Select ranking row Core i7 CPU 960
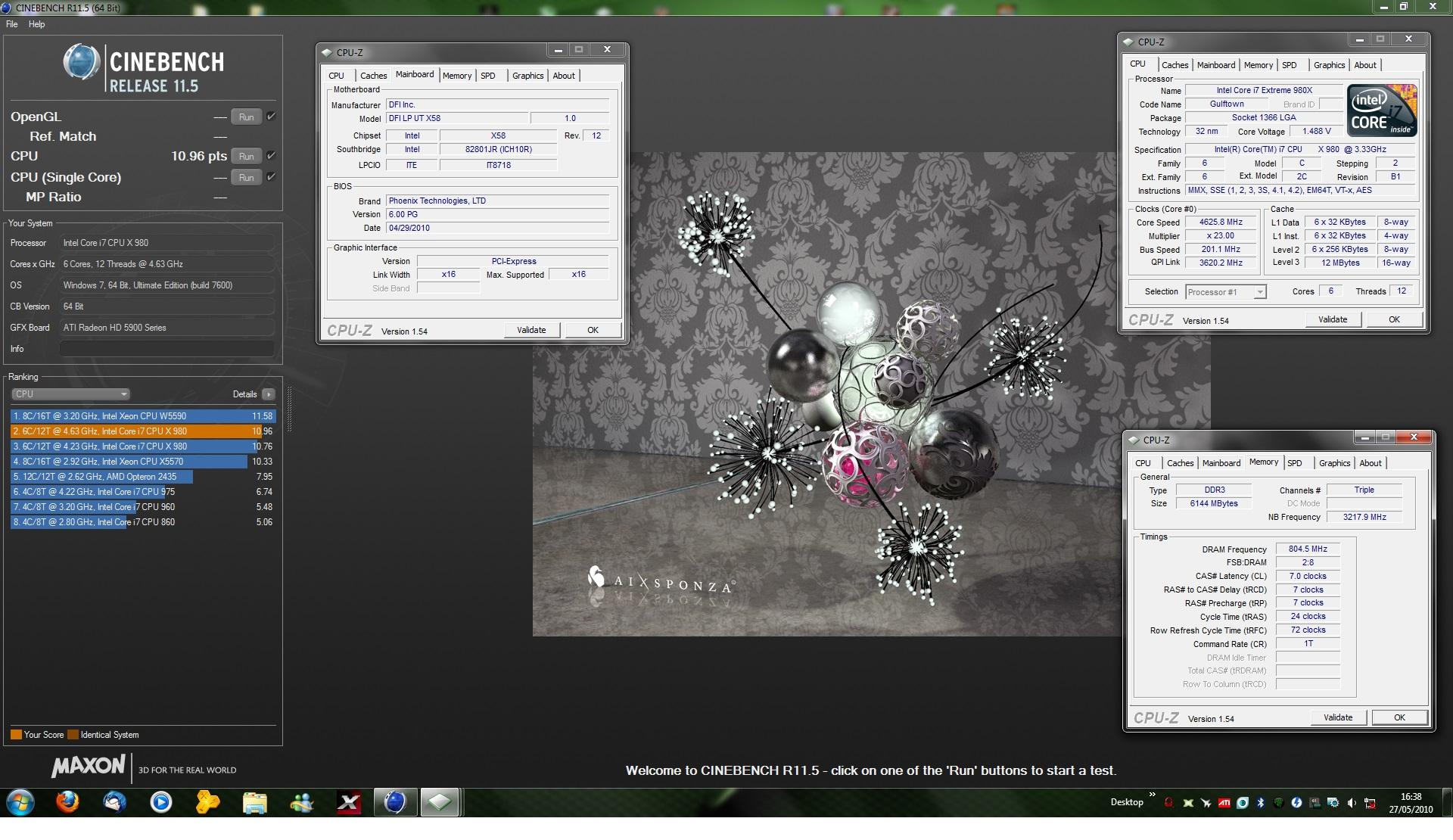The height and width of the screenshot is (840, 1453). 143,507
